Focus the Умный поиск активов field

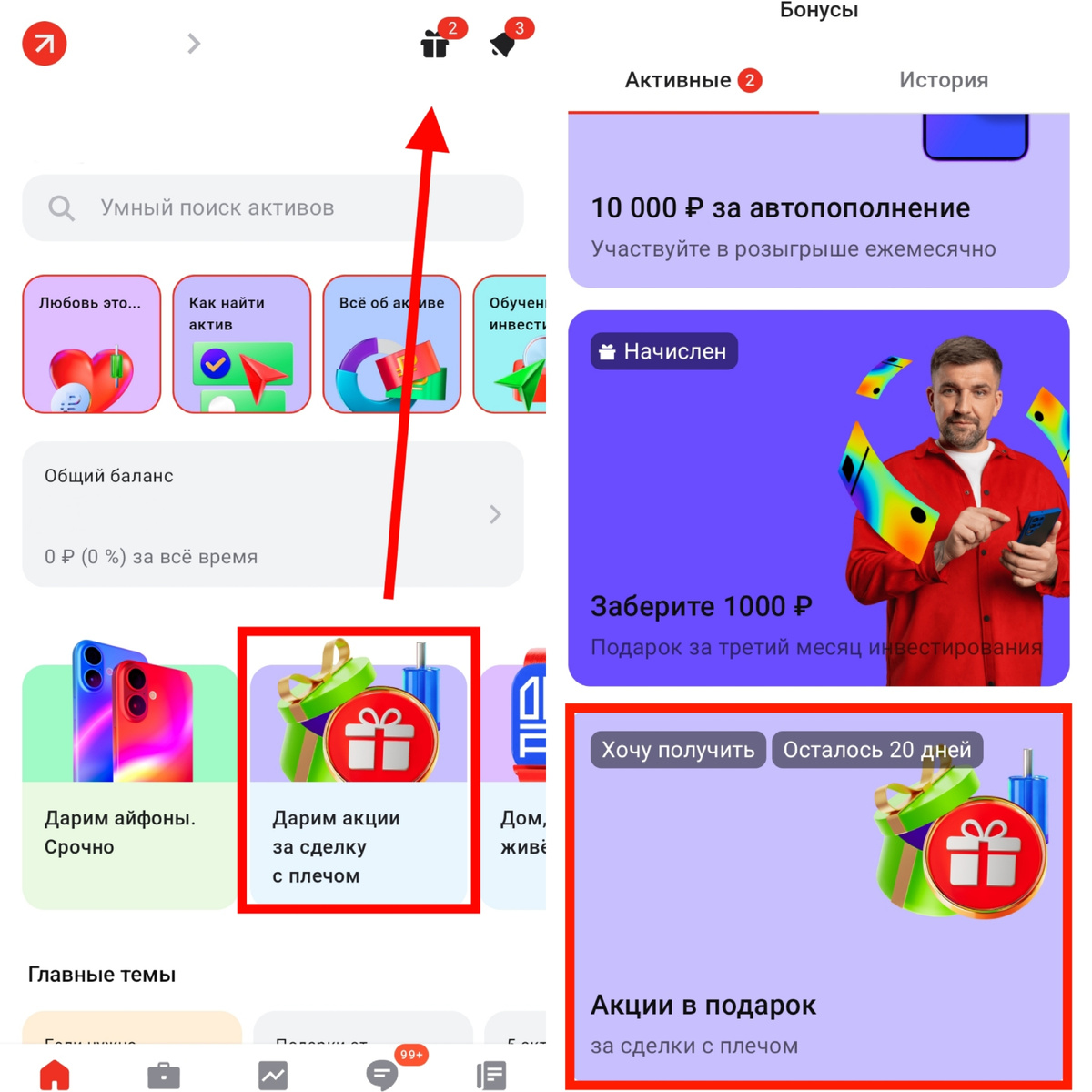[x=273, y=207]
